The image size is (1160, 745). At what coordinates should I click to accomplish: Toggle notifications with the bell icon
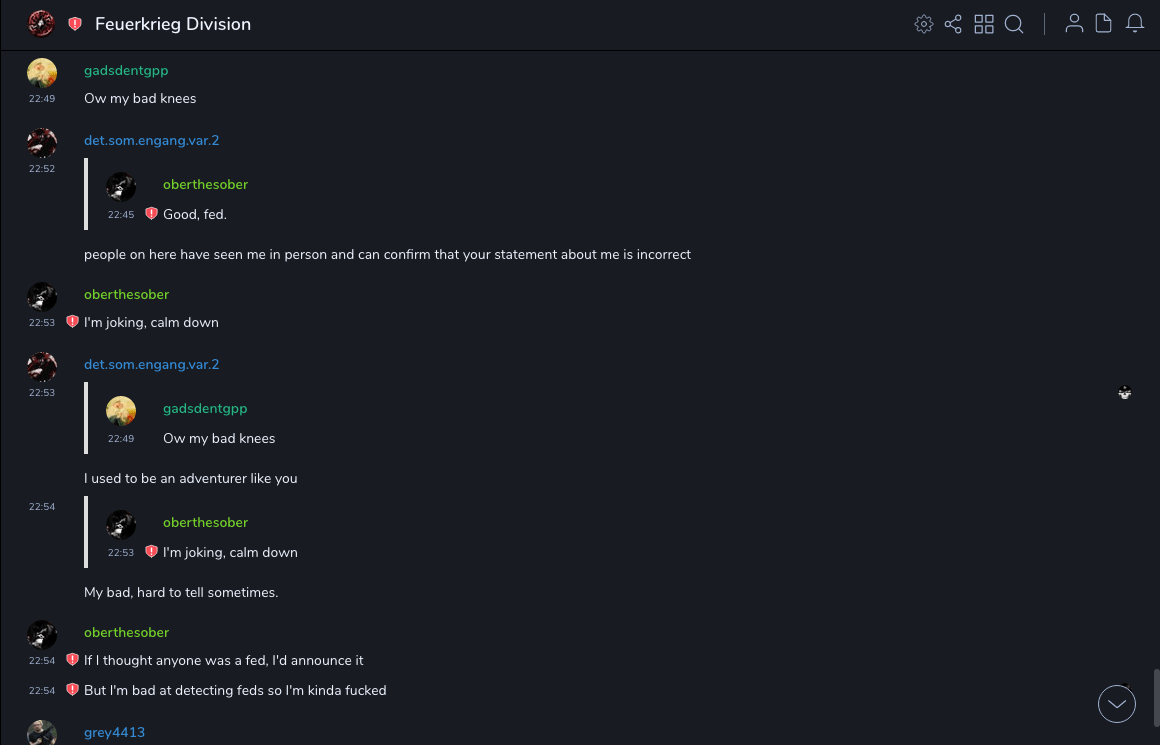[1135, 24]
